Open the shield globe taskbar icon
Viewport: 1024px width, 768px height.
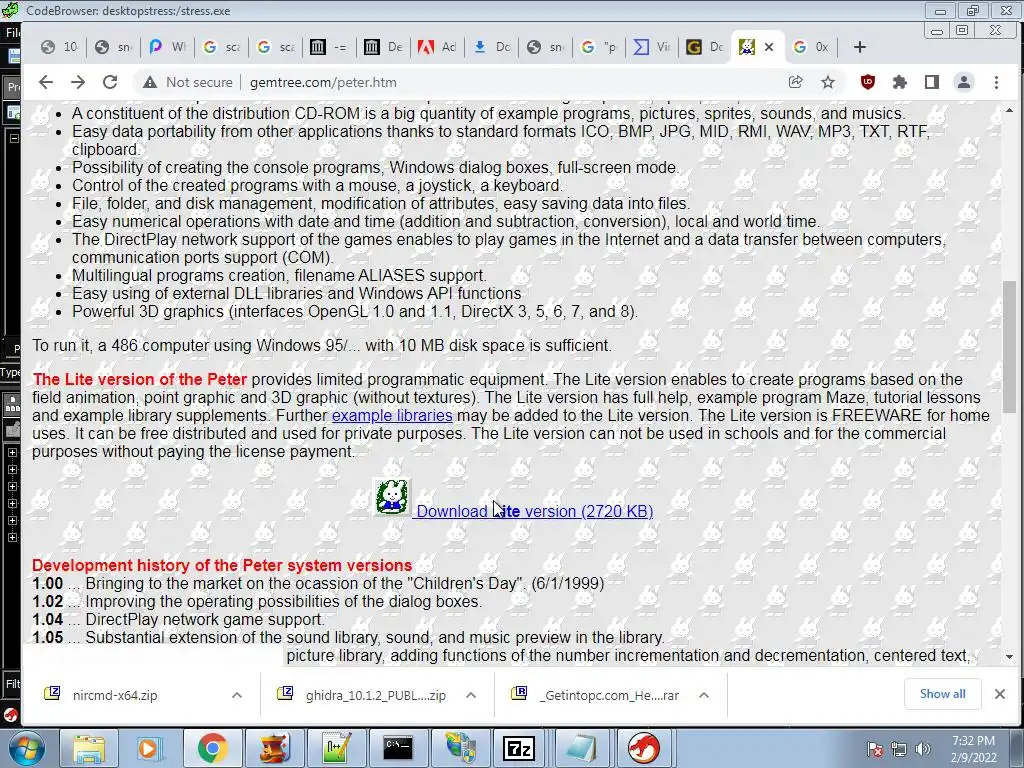click(460, 748)
